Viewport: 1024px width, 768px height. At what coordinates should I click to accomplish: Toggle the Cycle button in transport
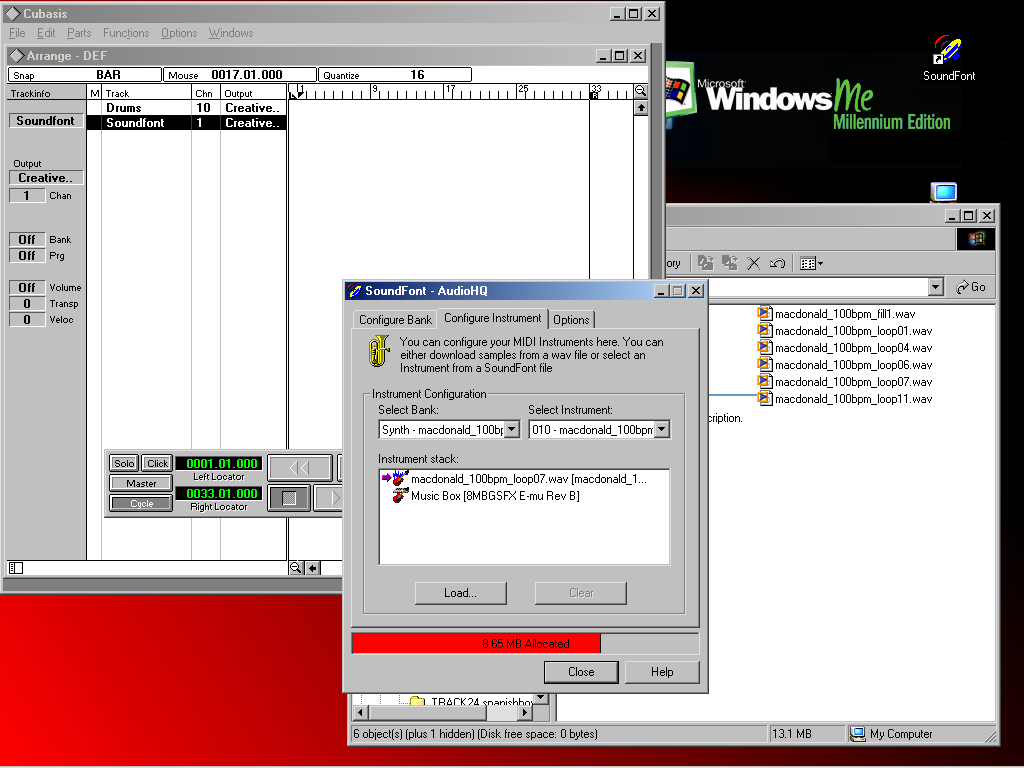[x=141, y=504]
